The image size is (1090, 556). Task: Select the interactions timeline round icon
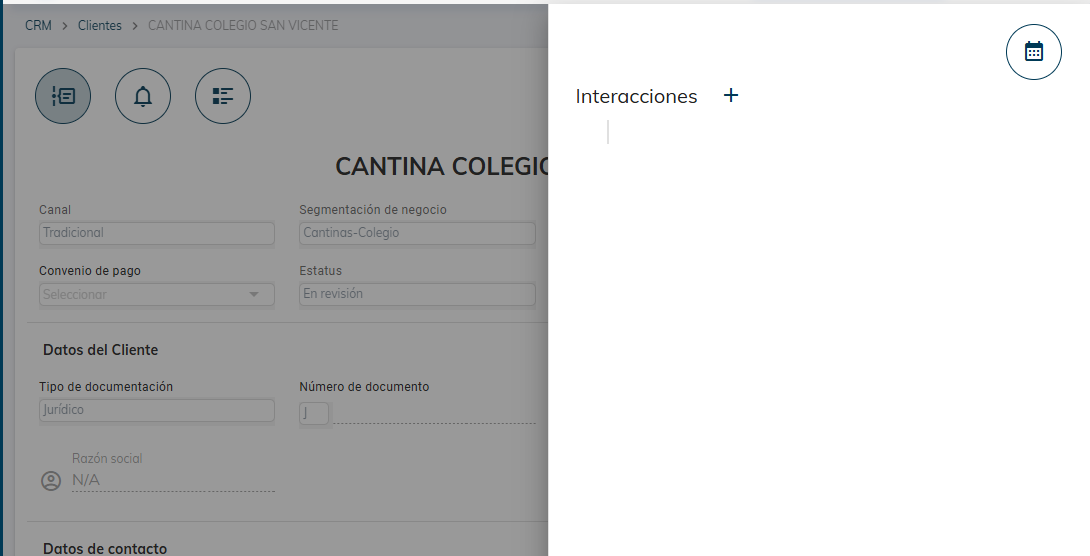click(63, 96)
